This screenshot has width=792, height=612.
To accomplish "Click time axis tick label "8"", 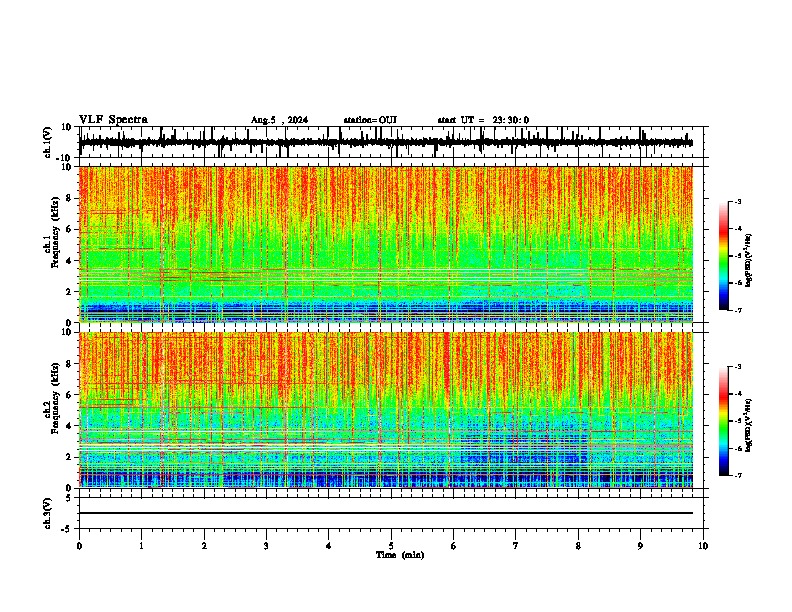I will click(578, 546).
